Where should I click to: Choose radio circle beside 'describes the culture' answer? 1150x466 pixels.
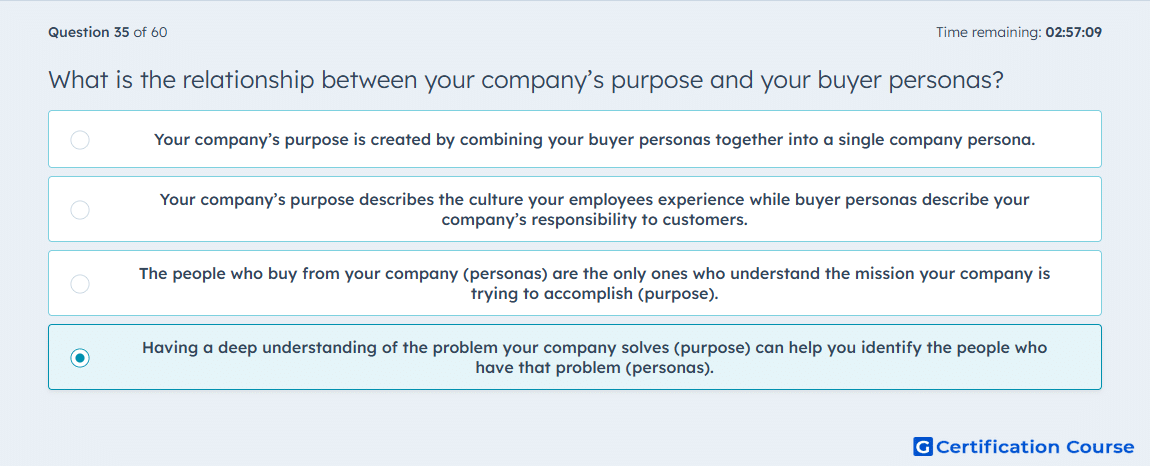click(80, 210)
